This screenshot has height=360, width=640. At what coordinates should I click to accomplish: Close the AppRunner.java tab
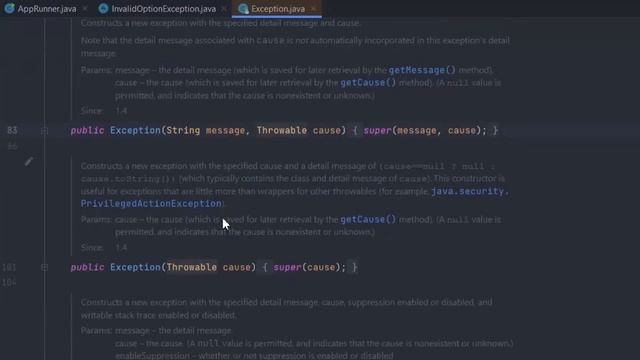(x=85, y=9)
